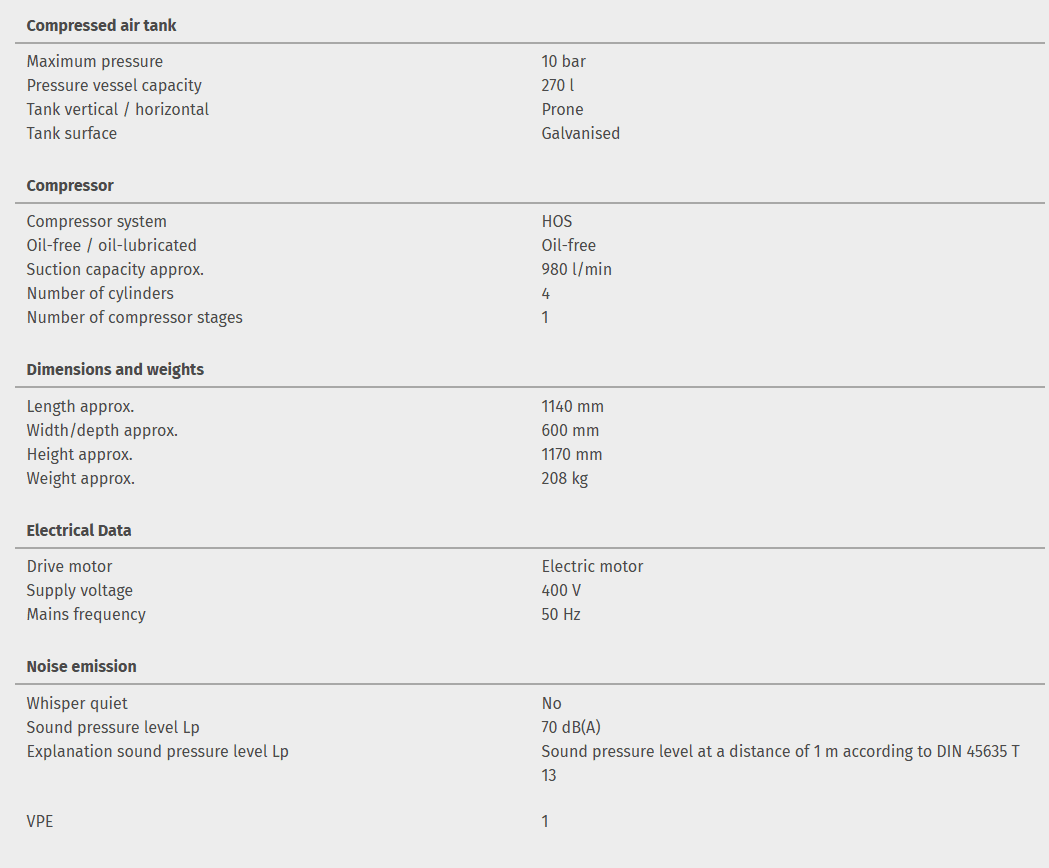Select the 1140 mm length value
This screenshot has width=1049, height=868.
(x=572, y=407)
